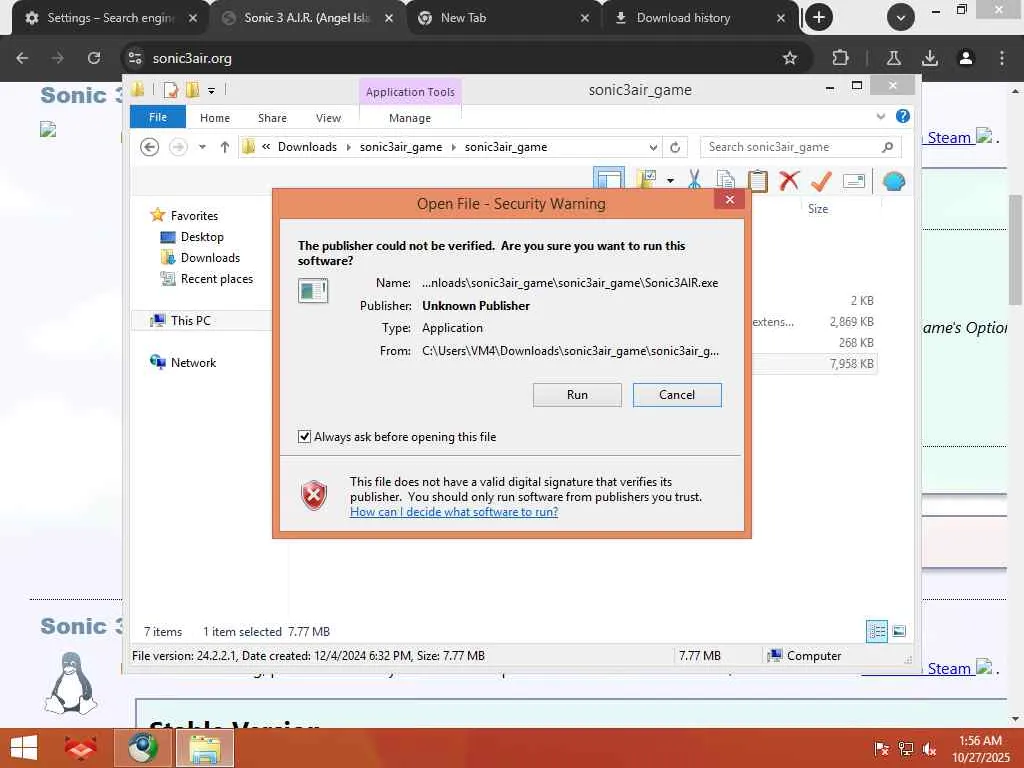Viewport: 1024px width, 768px height.
Task: Expand address bar previous locations dropdown
Action: point(652,148)
